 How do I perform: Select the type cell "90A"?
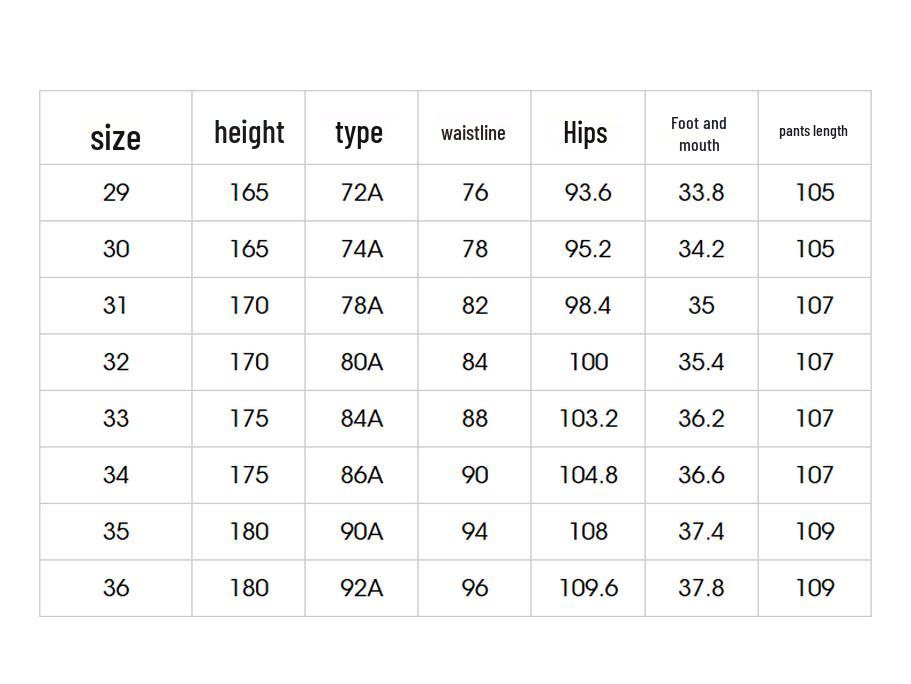click(361, 531)
